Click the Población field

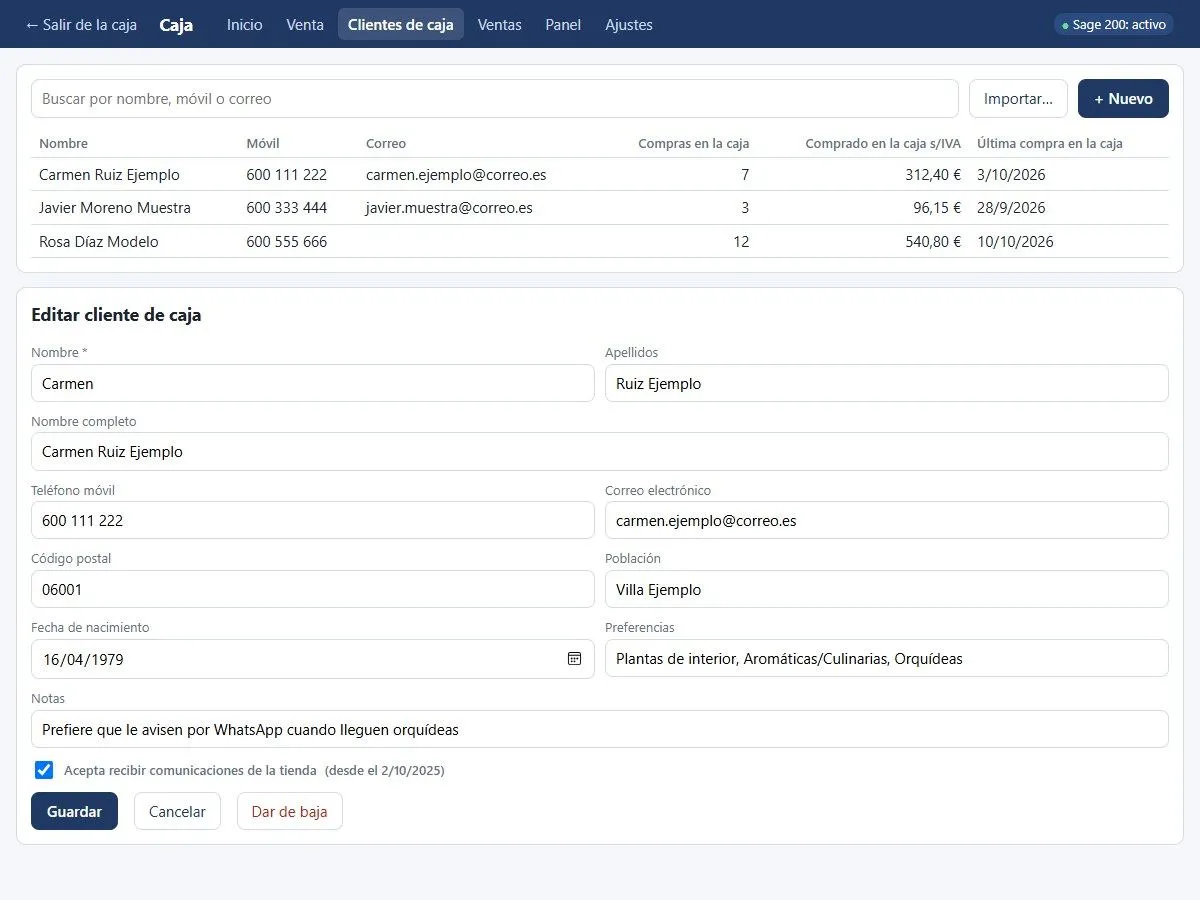coord(887,589)
